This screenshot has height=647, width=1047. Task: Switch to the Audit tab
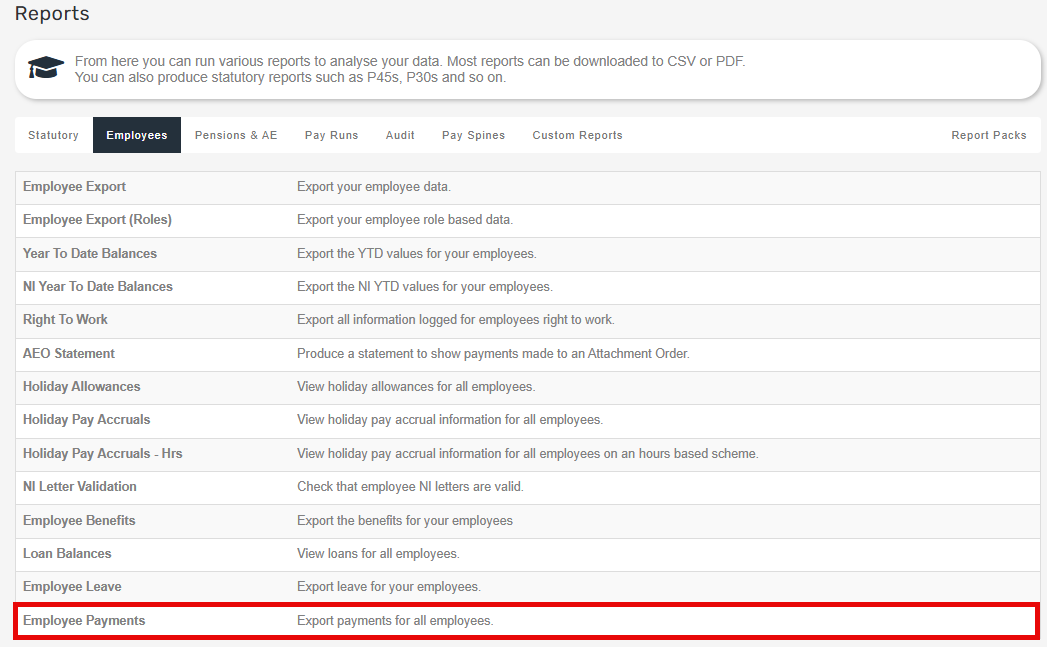(x=399, y=134)
